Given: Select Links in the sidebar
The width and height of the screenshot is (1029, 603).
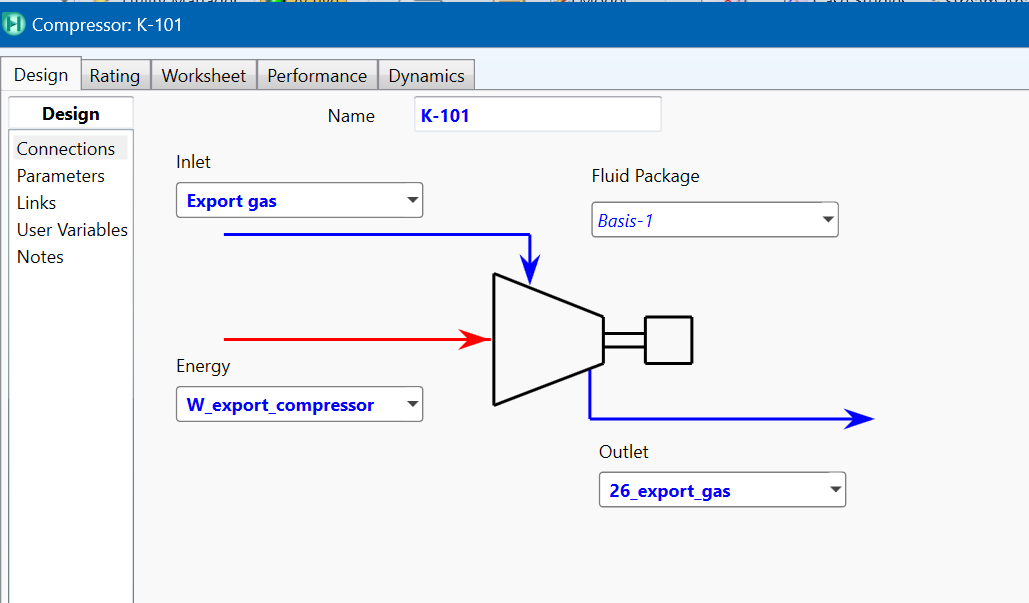Looking at the screenshot, I should pos(36,202).
